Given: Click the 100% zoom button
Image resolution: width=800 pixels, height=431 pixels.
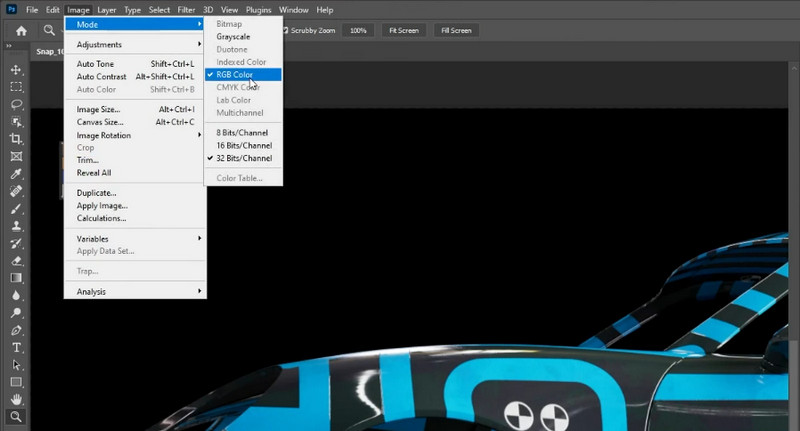Looking at the screenshot, I should click(358, 31).
